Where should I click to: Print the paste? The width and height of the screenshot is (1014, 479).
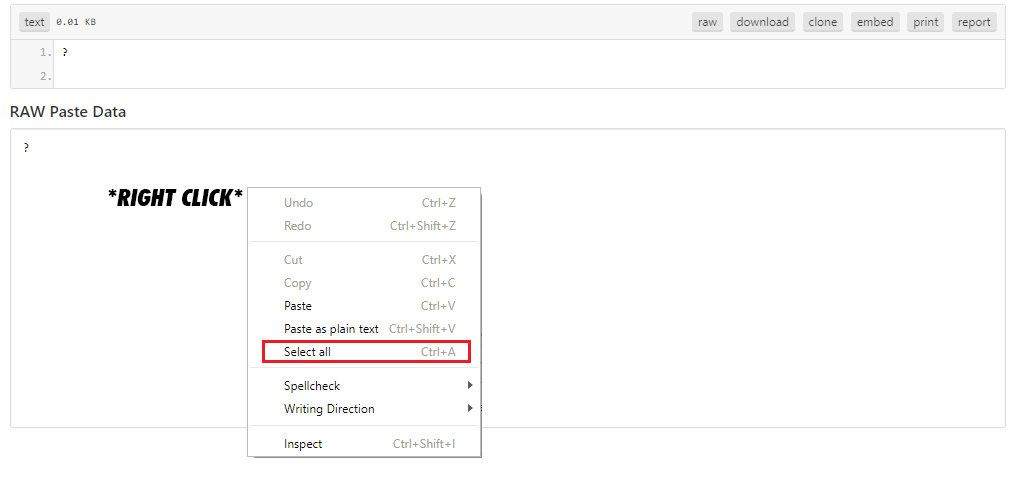926,22
